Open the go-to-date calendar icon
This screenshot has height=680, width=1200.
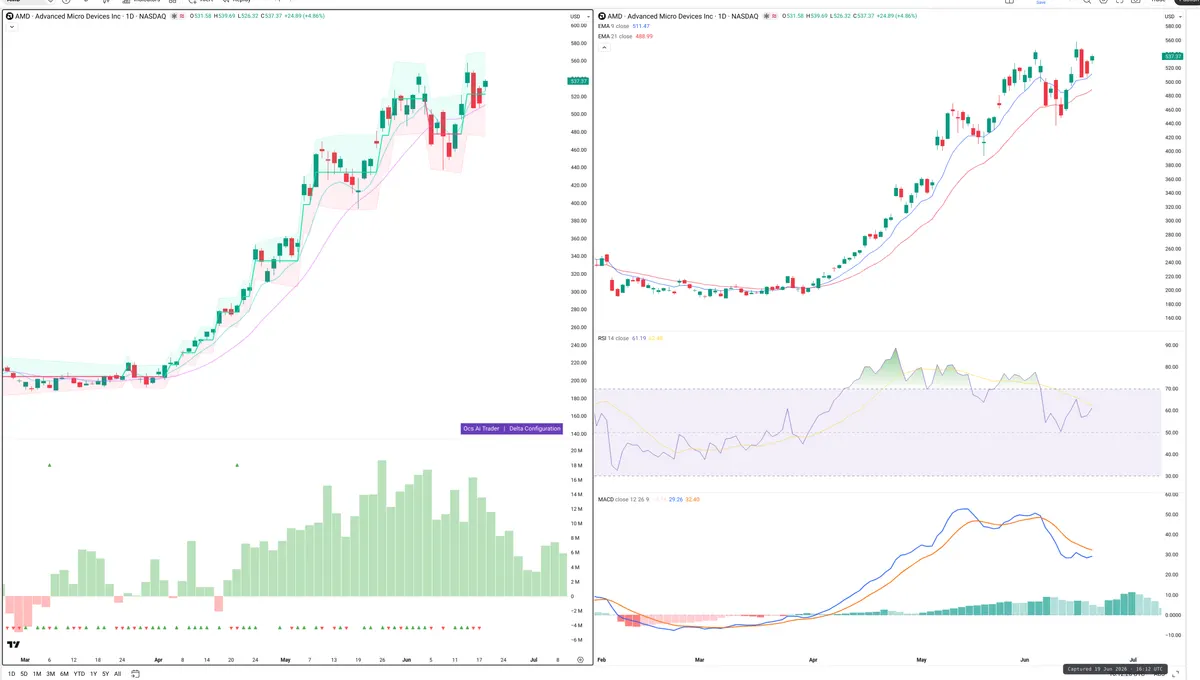133,674
